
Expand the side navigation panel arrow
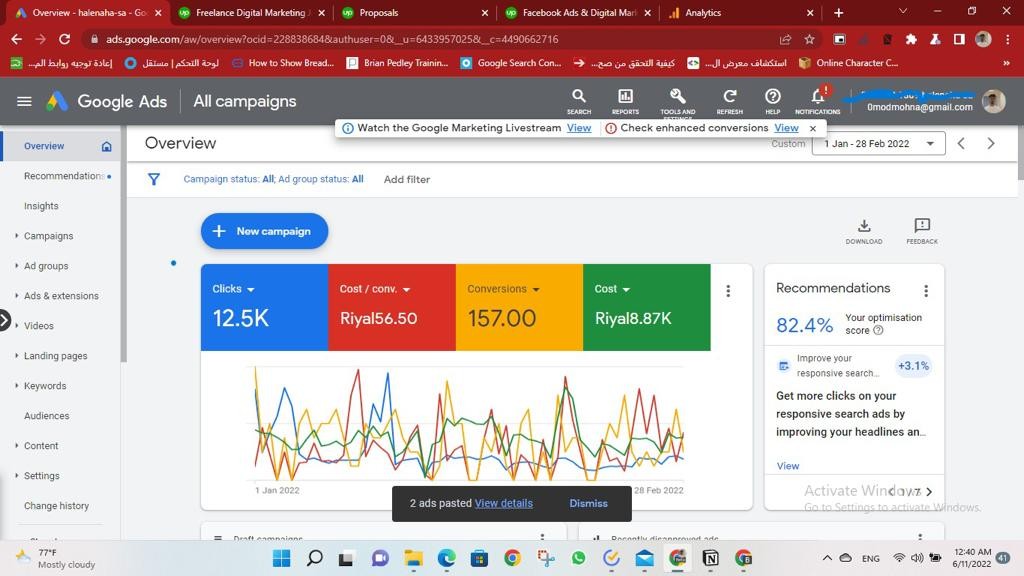click(x=5, y=321)
